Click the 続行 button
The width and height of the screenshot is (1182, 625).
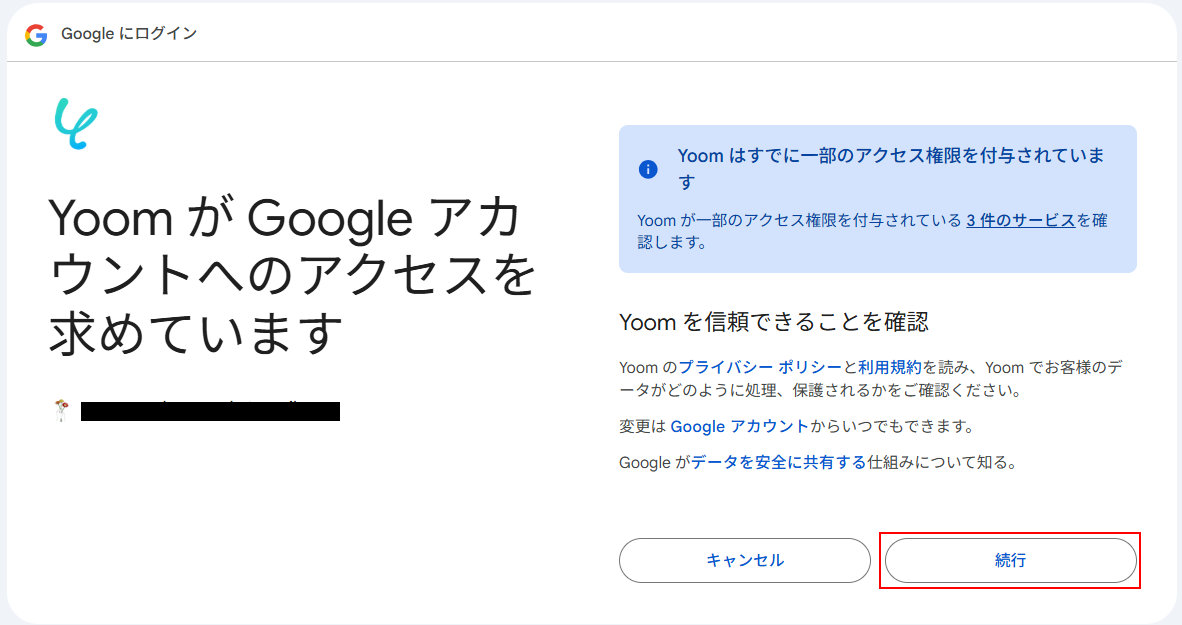(x=1010, y=560)
